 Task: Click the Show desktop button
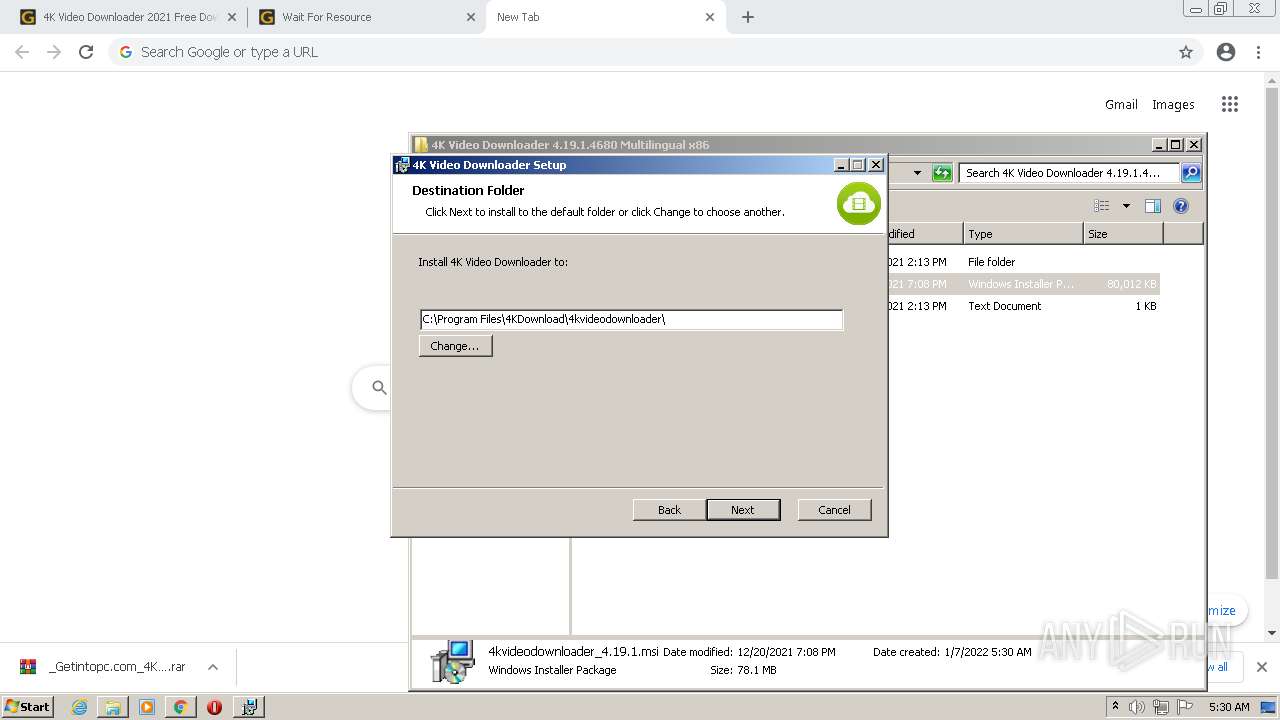1269,707
